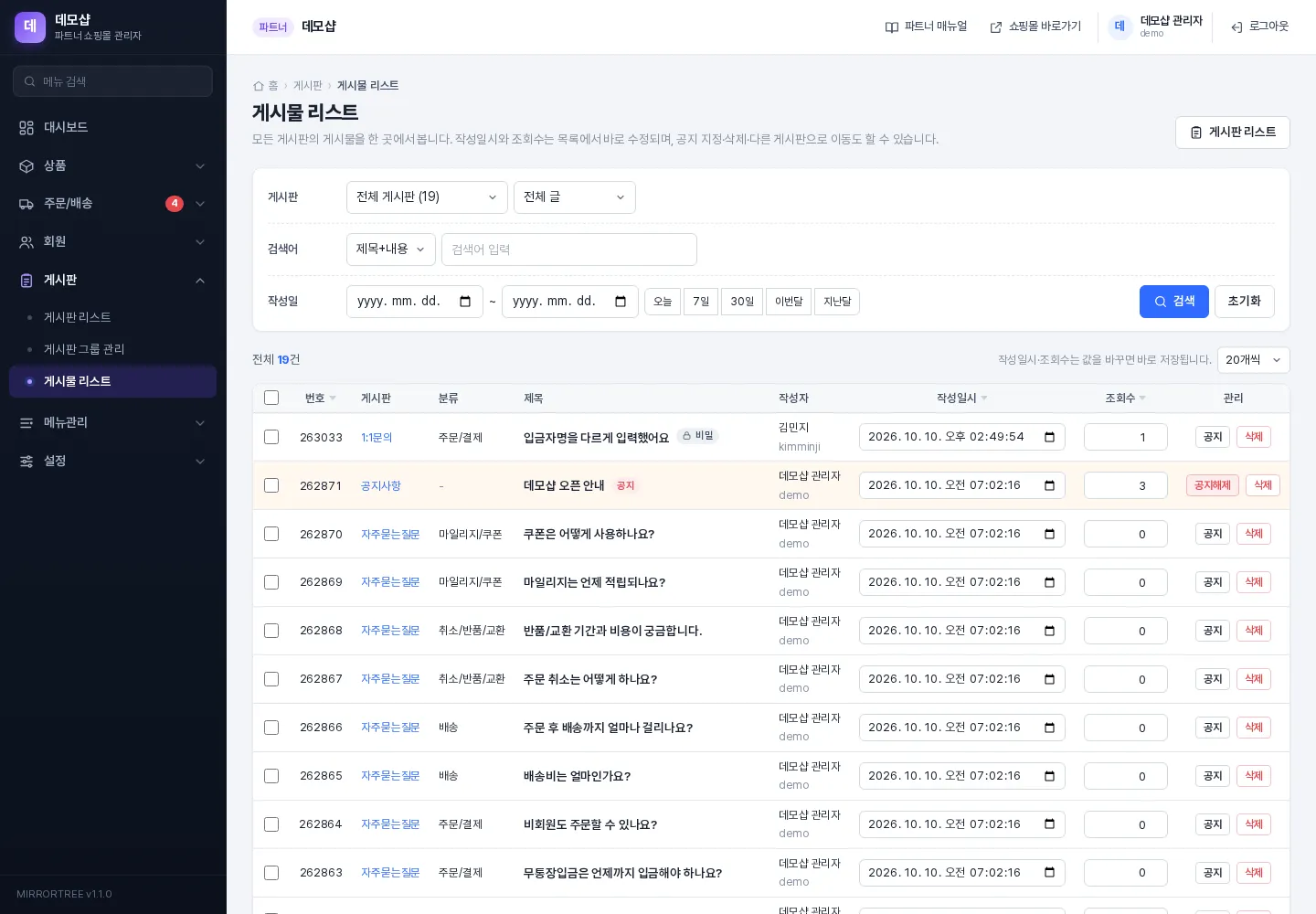Click calendar icon in row 262871 date field
Image resolution: width=1316 pixels, height=914 pixels.
[1049, 485]
